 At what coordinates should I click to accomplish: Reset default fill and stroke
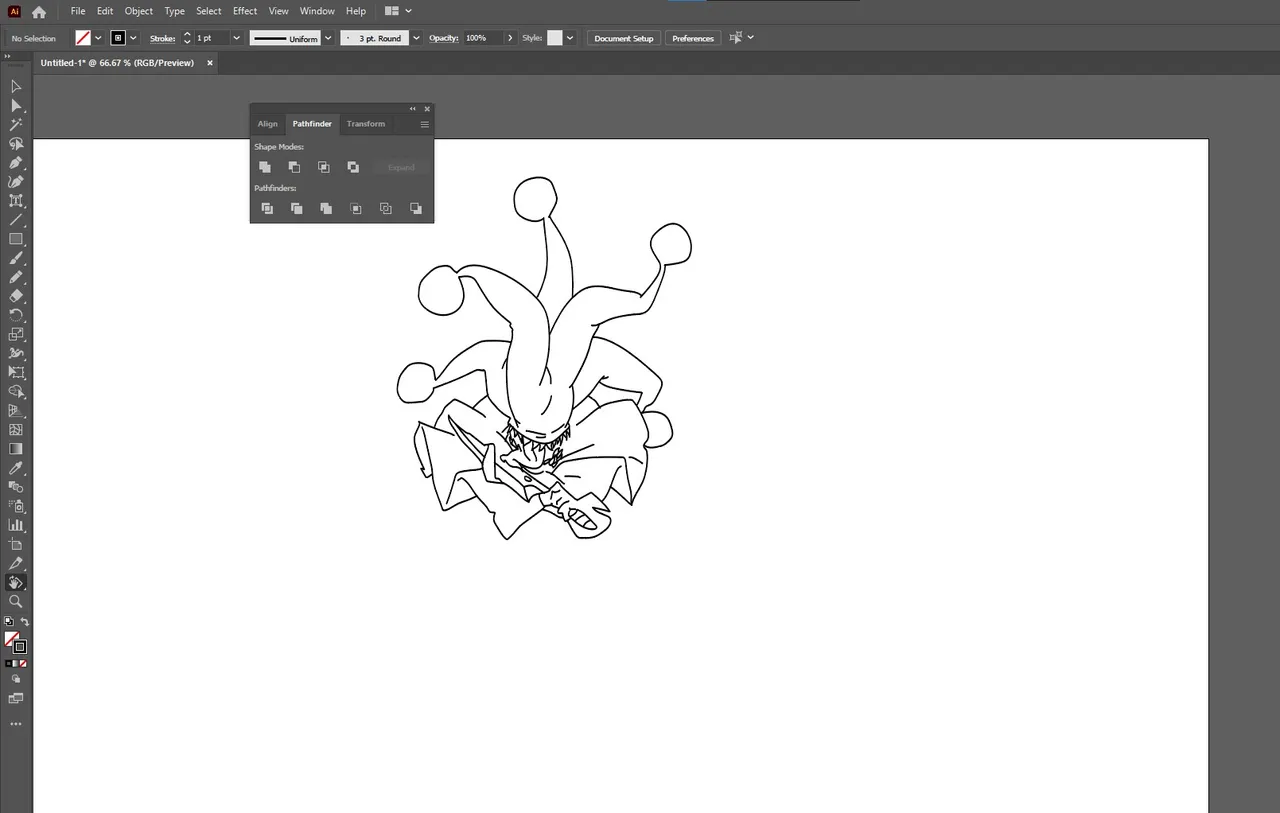pos(9,622)
